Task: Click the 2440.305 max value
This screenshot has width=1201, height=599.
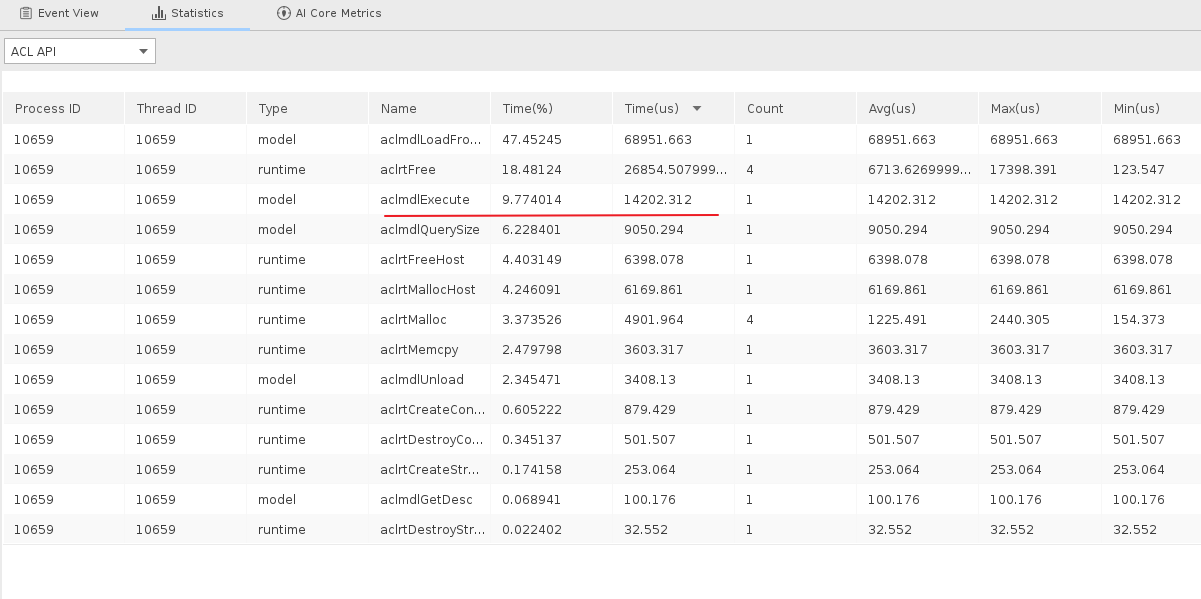Action: (x=1020, y=320)
